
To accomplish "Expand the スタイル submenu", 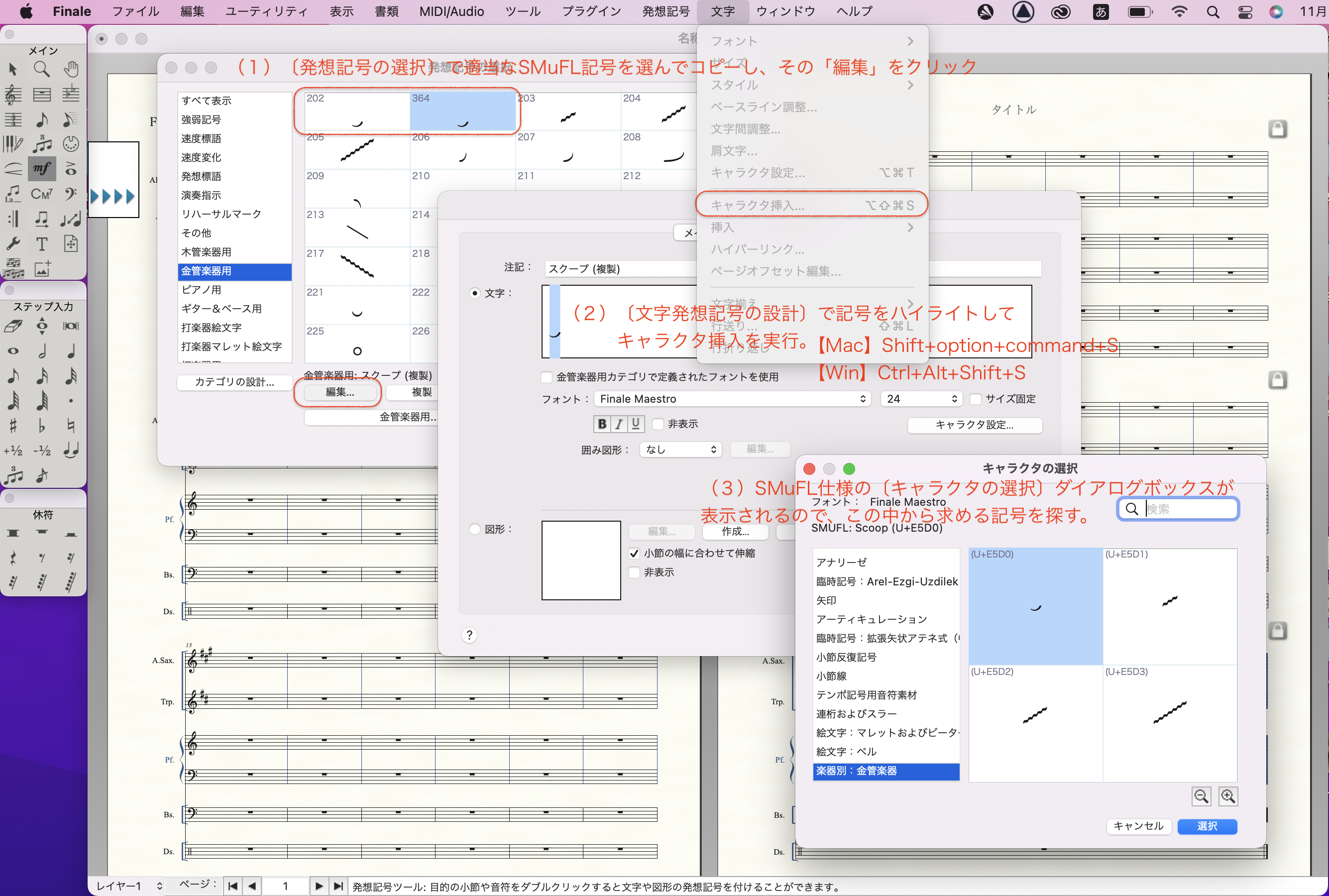I will [x=811, y=85].
